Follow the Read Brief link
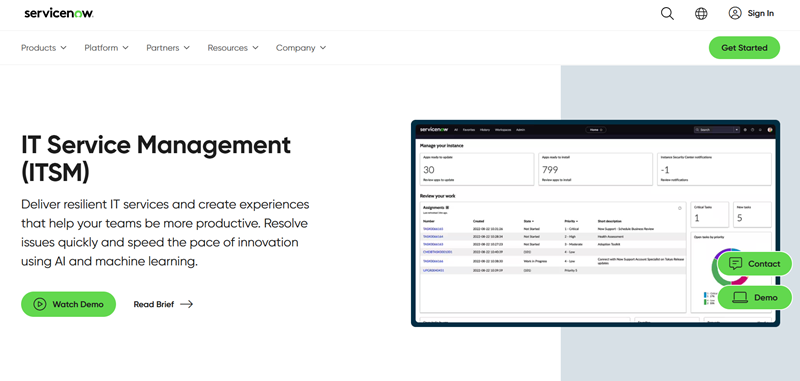This screenshot has width=800, height=381. pyautogui.click(x=163, y=304)
